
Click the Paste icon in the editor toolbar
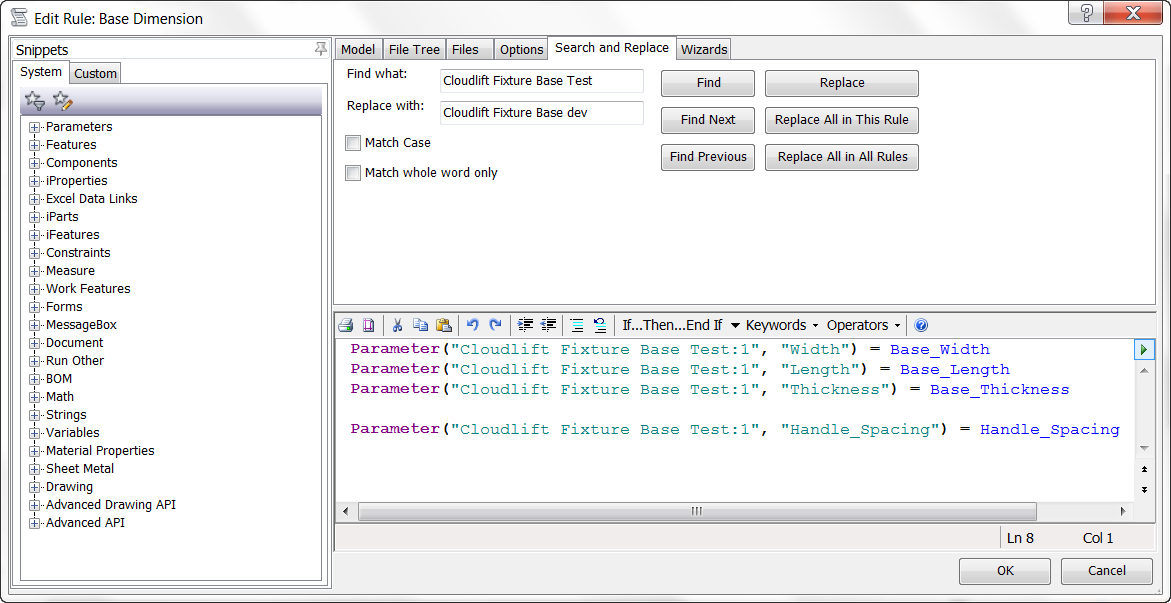tap(446, 325)
